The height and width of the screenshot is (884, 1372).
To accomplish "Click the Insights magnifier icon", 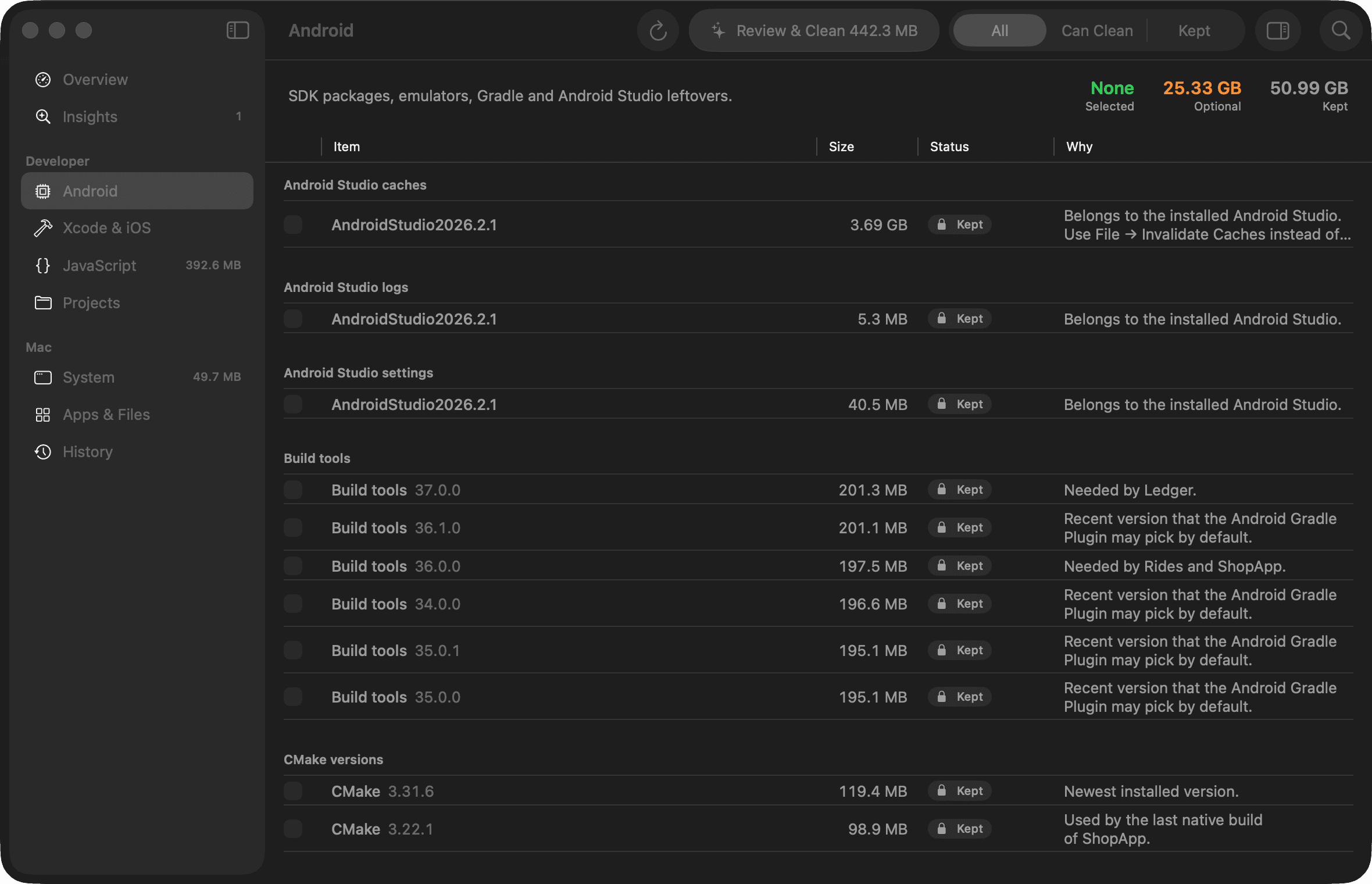I will click(x=43, y=117).
